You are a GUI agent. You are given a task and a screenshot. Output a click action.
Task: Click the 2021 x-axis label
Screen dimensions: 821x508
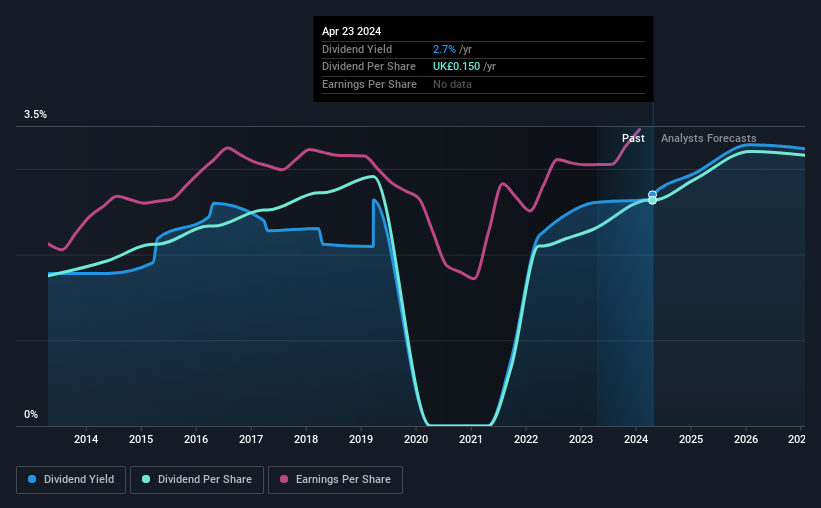point(471,439)
